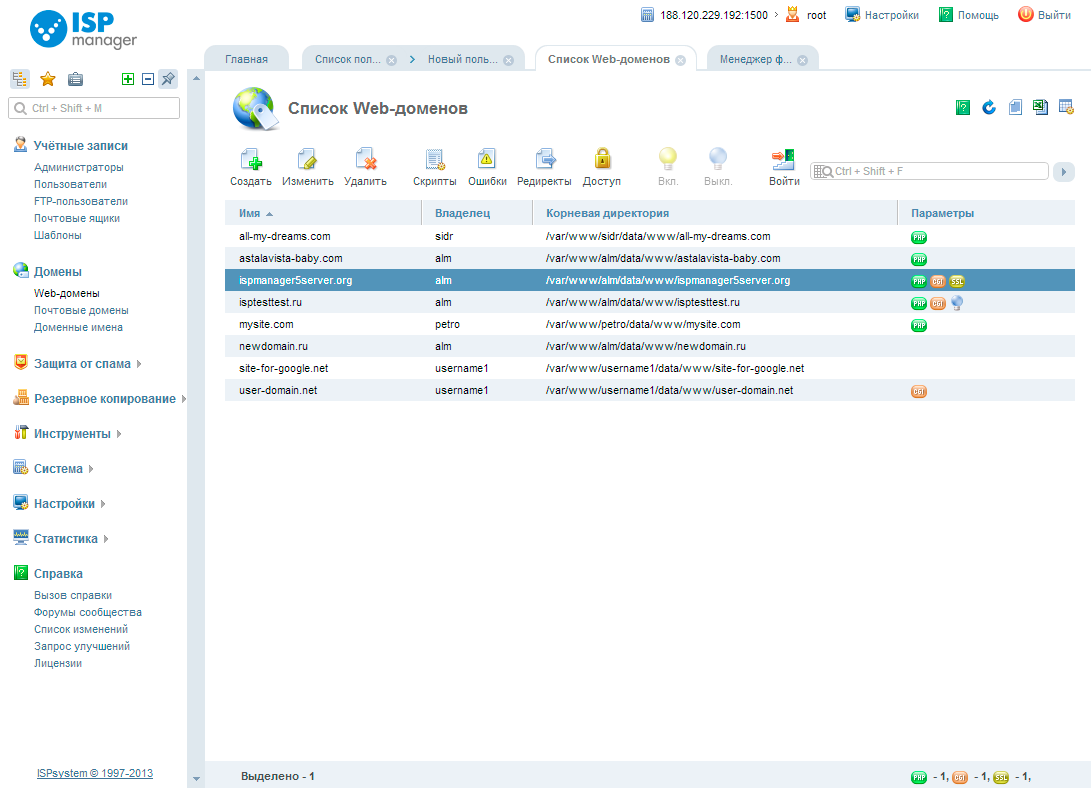The image size is (1091, 788).
Task: Click the Изменить (edit) toolbar icon
Action: 307,159
